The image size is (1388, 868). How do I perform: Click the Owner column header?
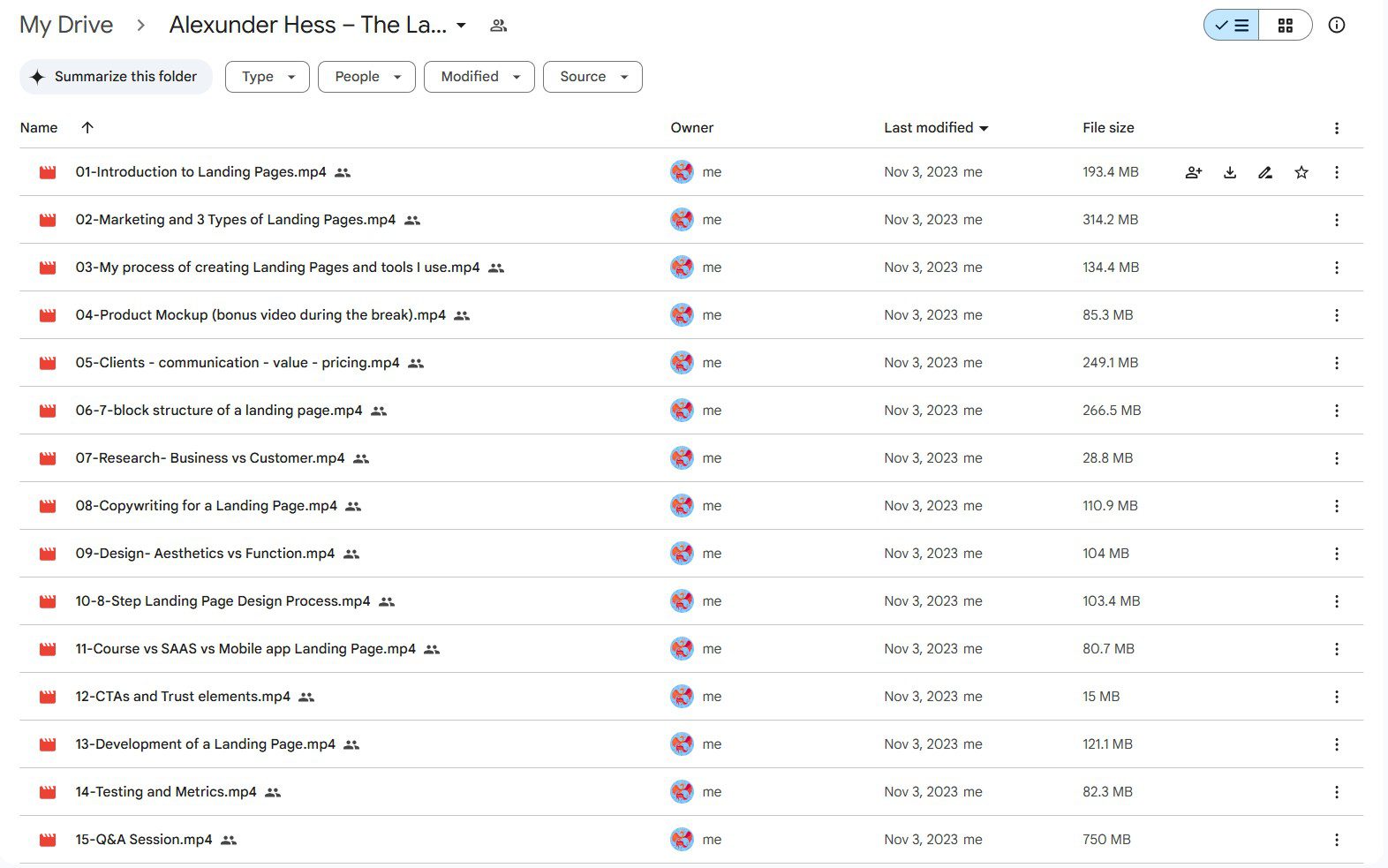tap(692, 128)
